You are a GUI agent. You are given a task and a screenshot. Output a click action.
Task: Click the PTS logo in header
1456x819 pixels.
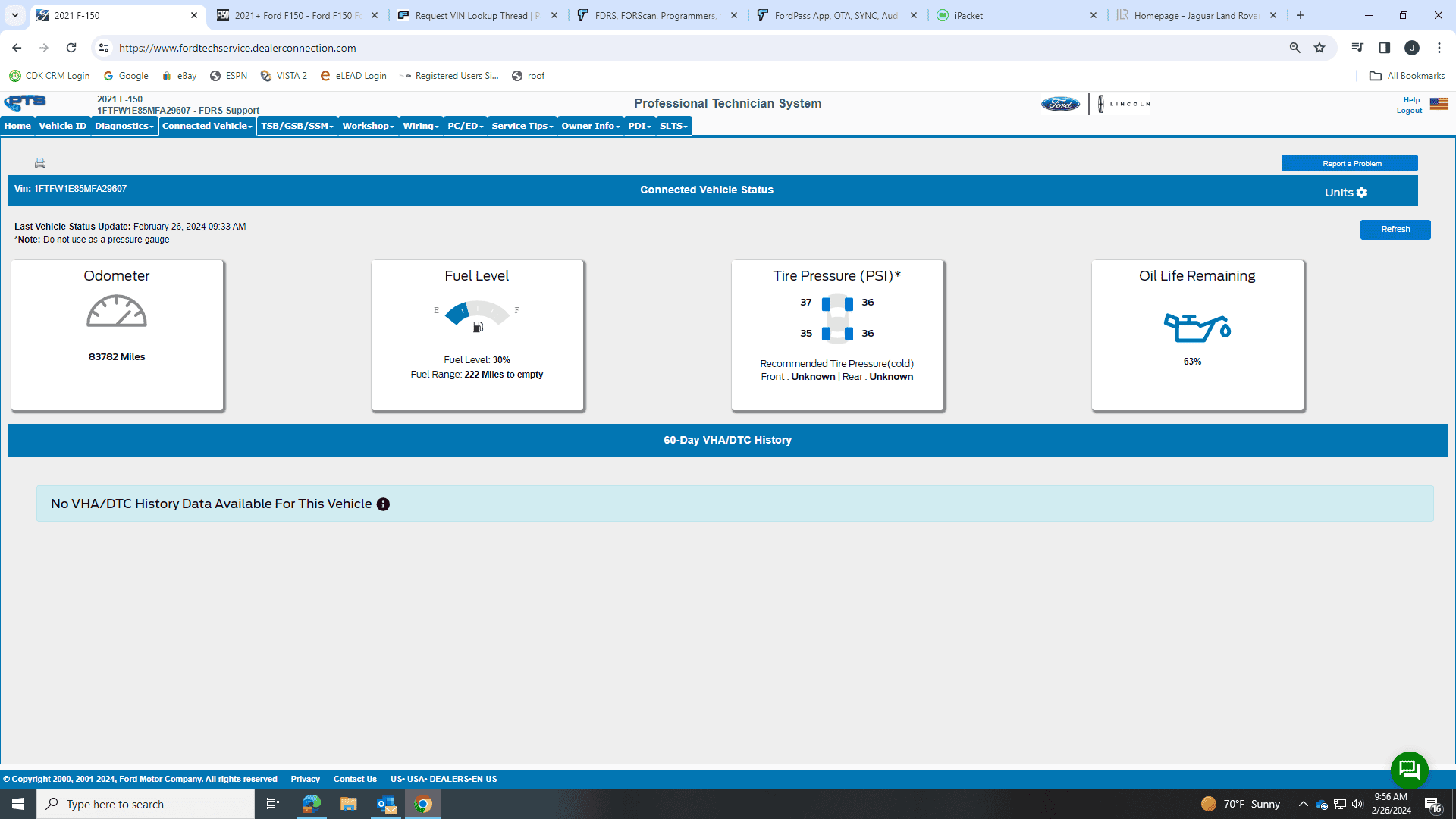[x=25, y=103]
